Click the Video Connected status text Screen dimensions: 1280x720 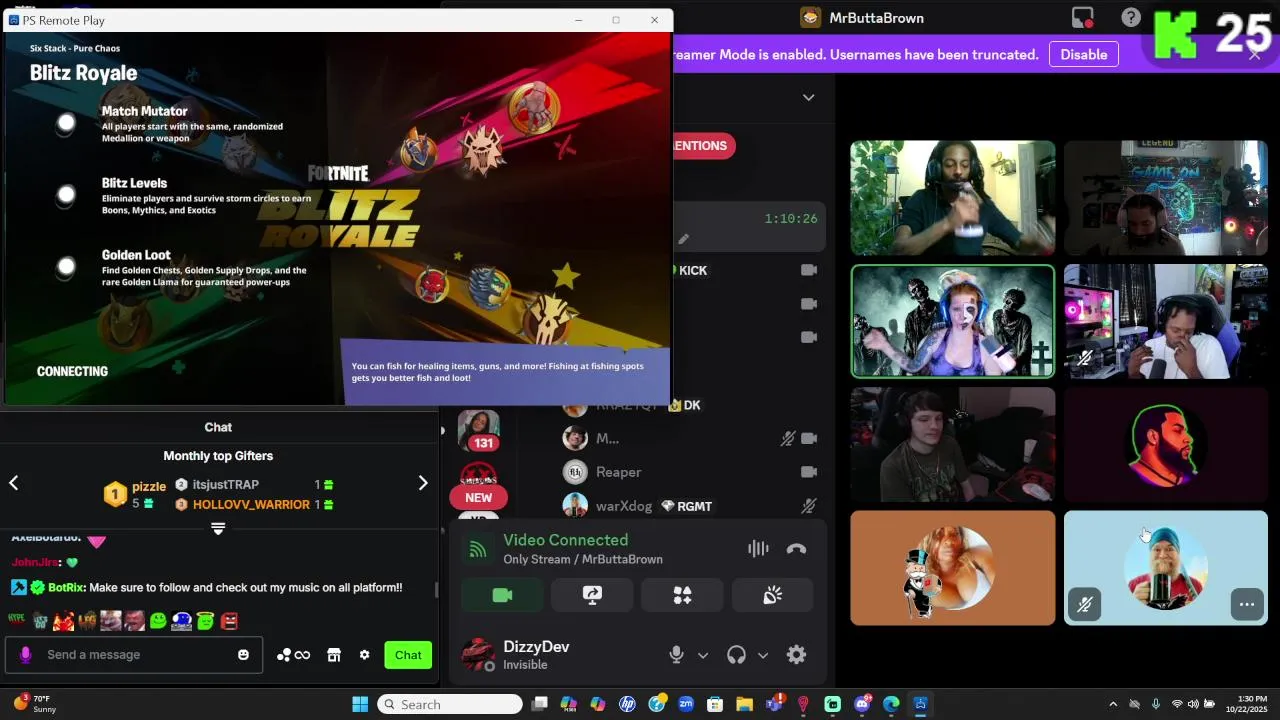[566, 540]
